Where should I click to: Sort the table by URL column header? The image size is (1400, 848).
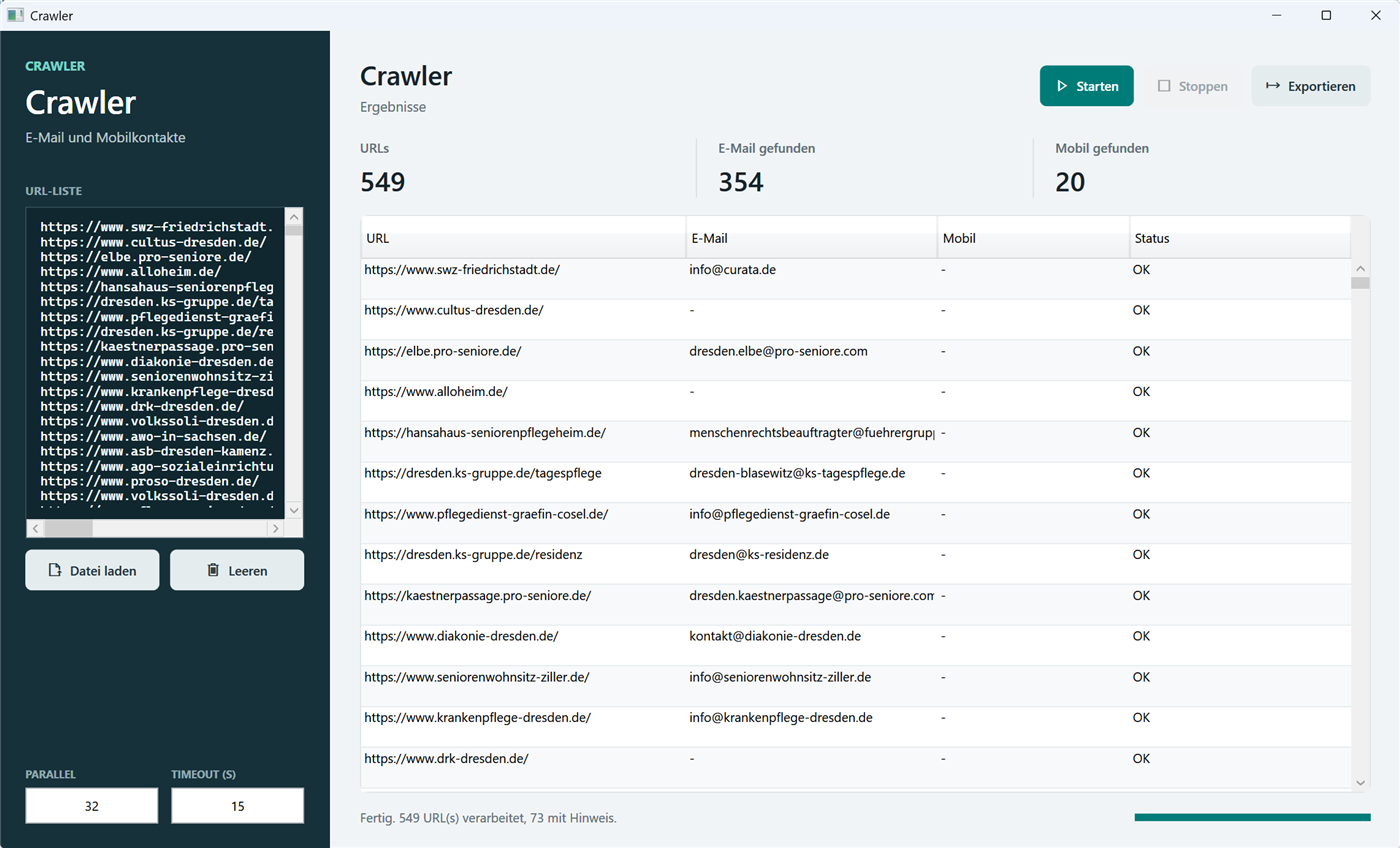pos(523,238)
